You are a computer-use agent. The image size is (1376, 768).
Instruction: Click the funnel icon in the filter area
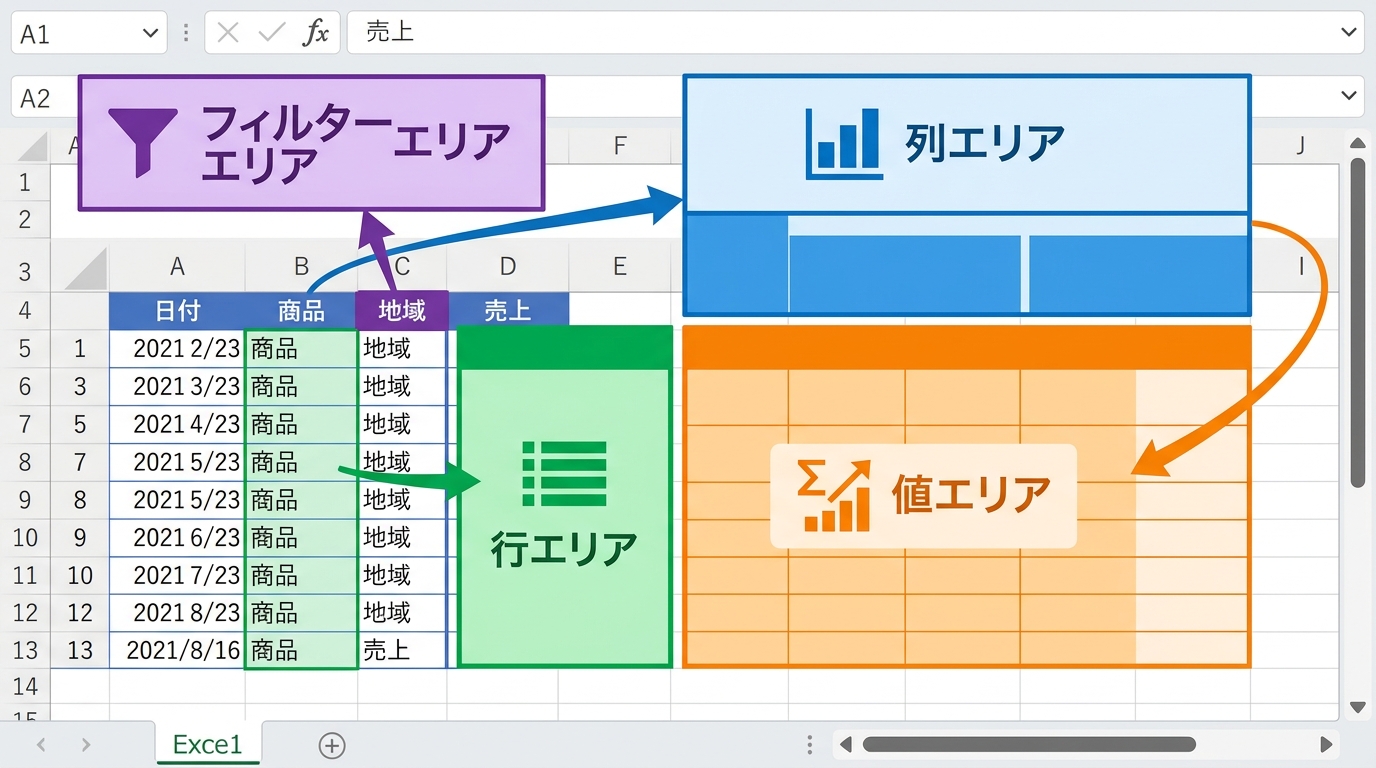(x=143, y=142)
